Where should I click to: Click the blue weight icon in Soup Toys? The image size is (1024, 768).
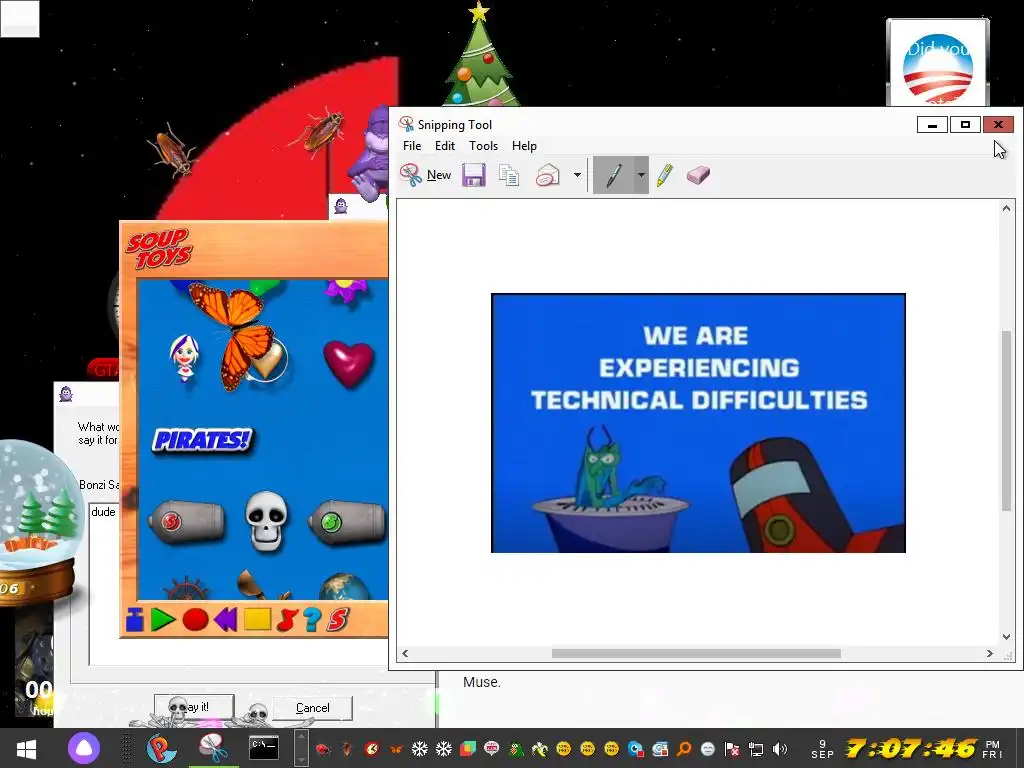click(135, 619)
